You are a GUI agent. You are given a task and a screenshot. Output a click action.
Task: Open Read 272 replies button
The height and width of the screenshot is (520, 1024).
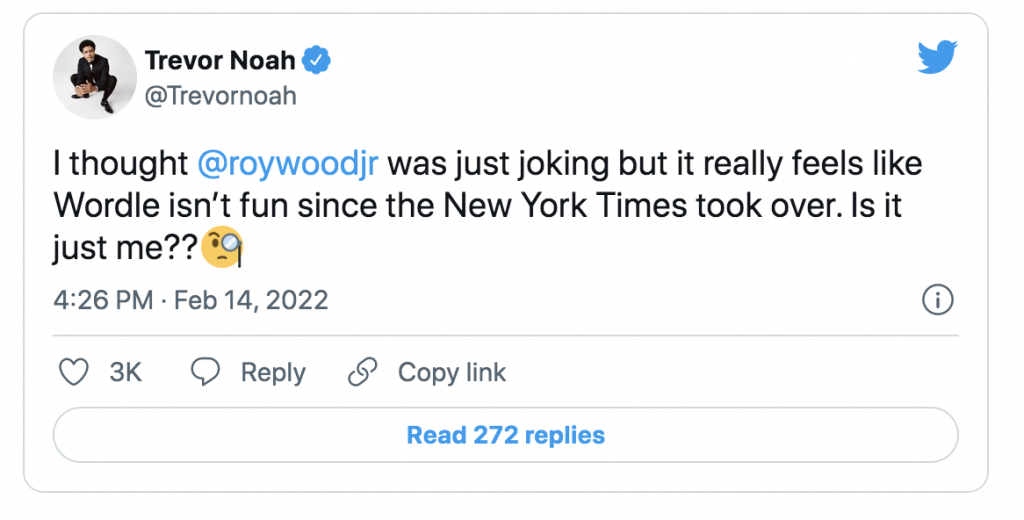point(505,435)
